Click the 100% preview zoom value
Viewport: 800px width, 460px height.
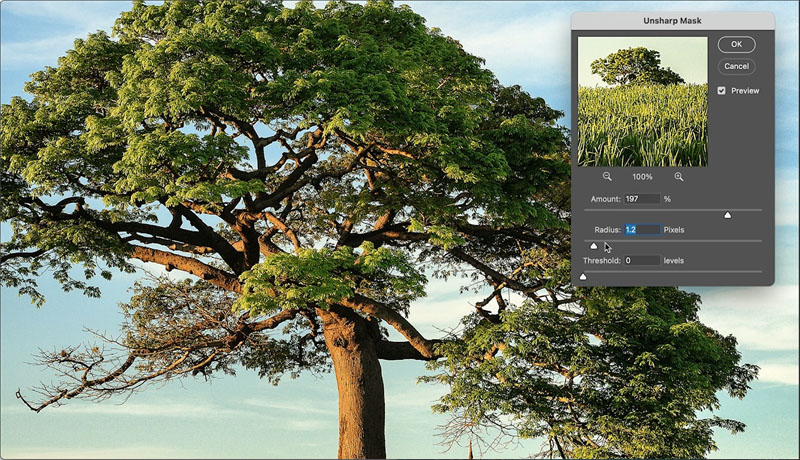coord(642,177)
